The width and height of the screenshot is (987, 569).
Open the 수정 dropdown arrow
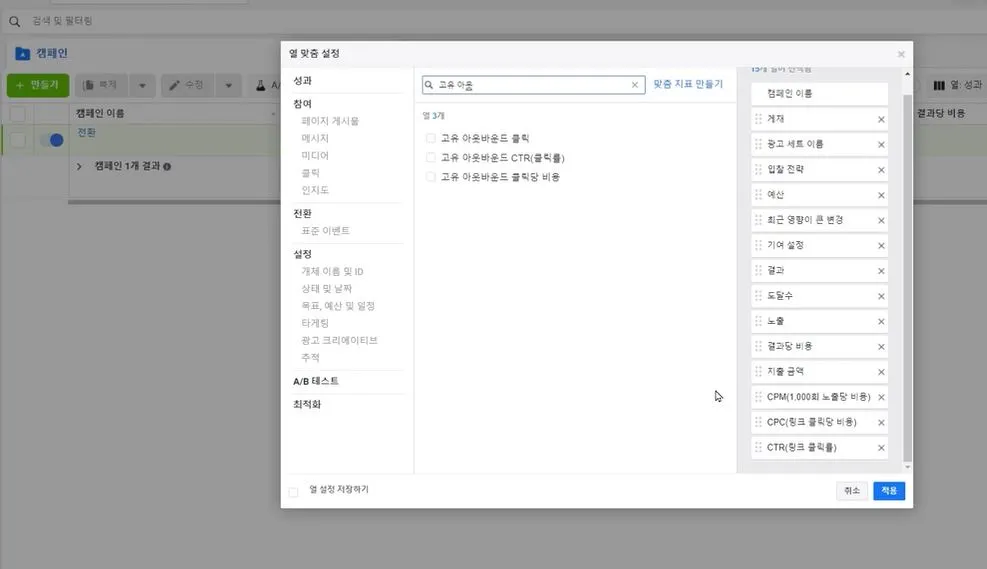click(x=228, y=85)
